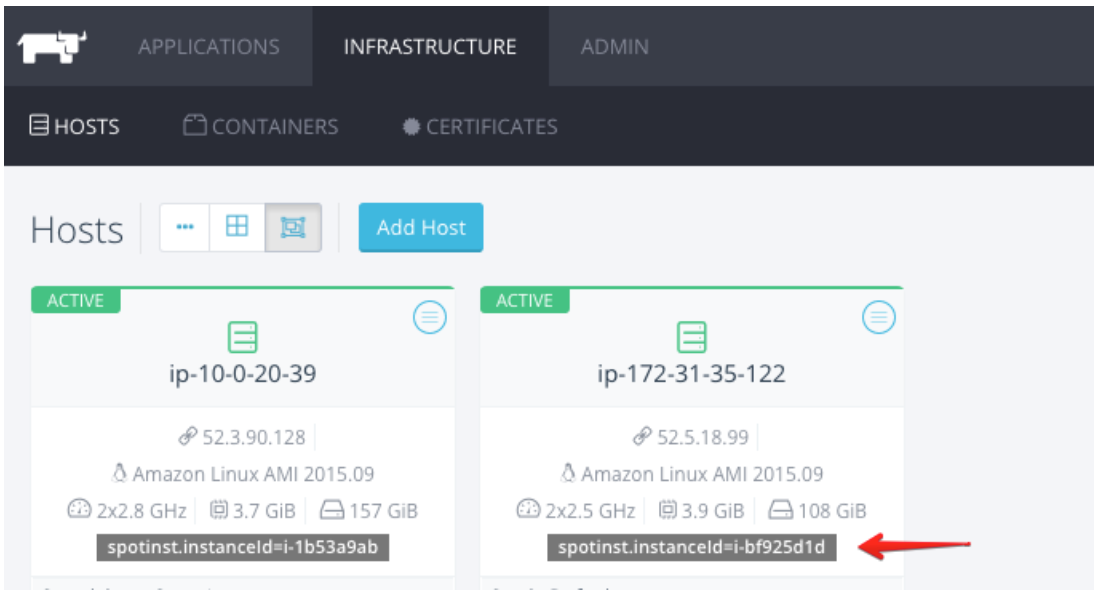Switch to the grid view toggle
This screenshot has height=598, width=1102.
click(237, 227)
